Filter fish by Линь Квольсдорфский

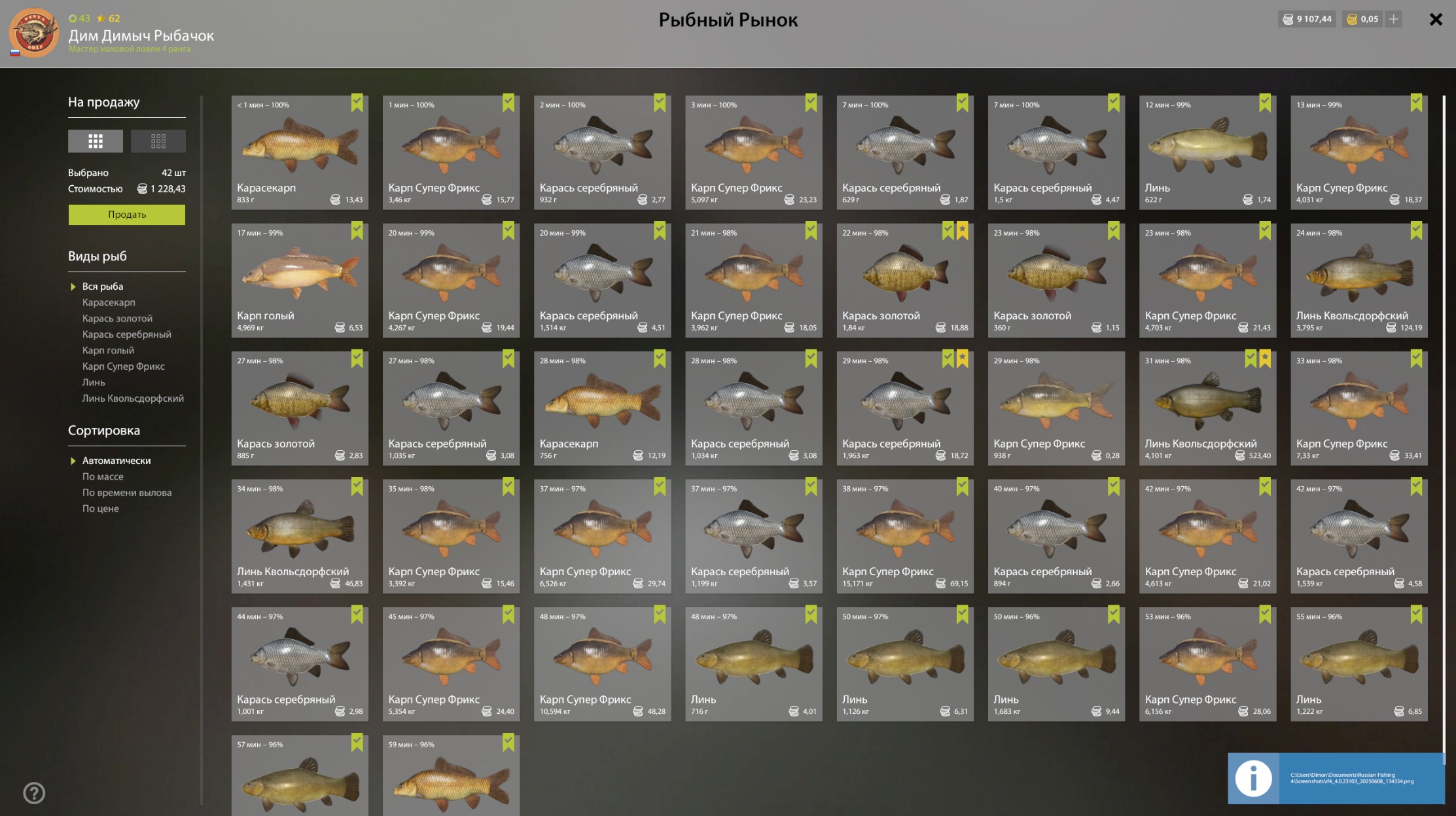pyautogui.click(x=133, y=398)
